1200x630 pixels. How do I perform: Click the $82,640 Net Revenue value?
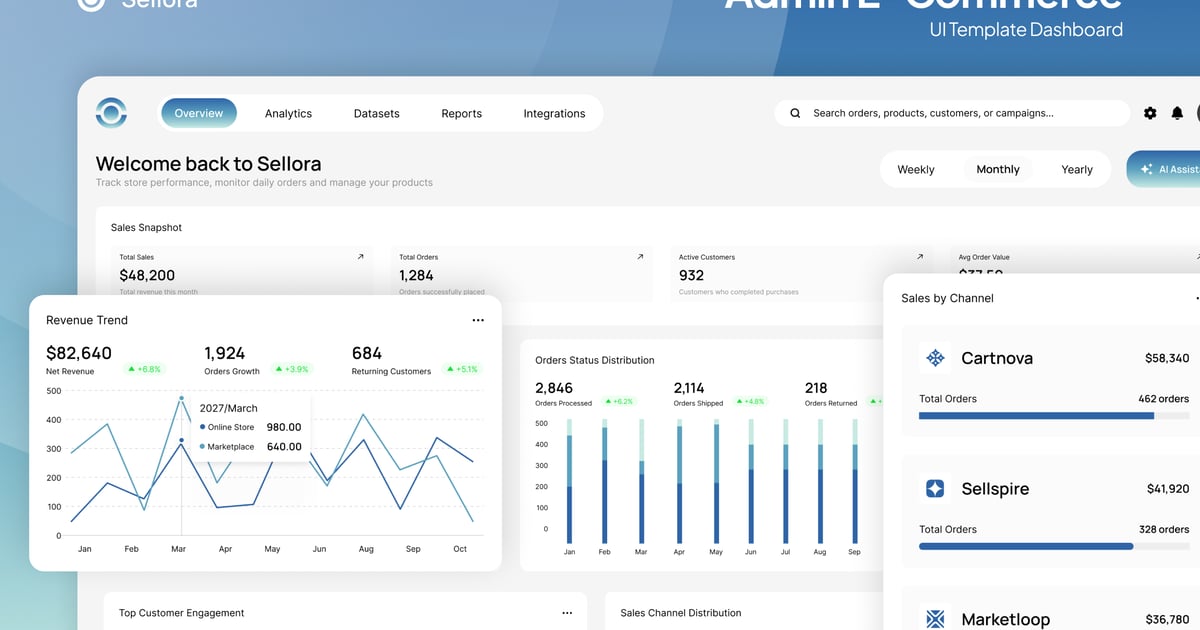[79, 353]
